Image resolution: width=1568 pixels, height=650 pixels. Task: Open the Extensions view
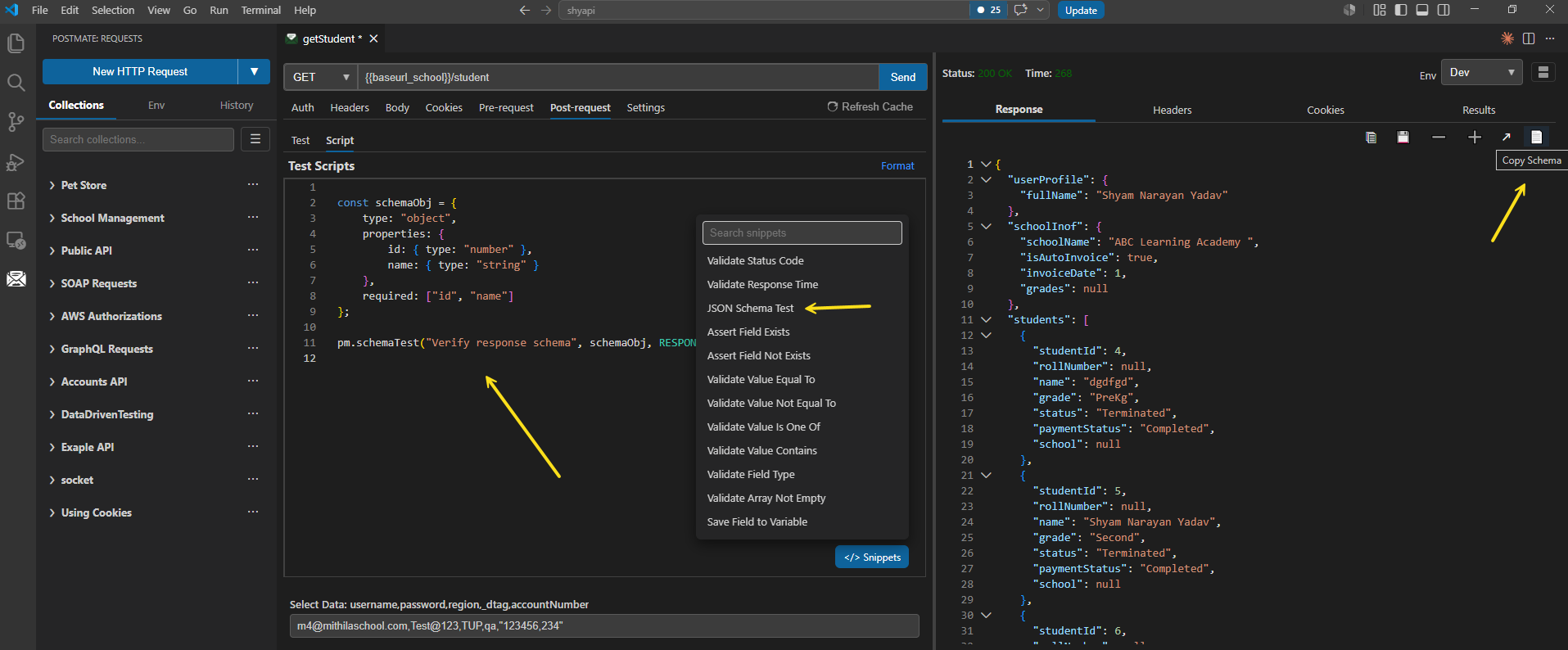[x=16, y=201]
